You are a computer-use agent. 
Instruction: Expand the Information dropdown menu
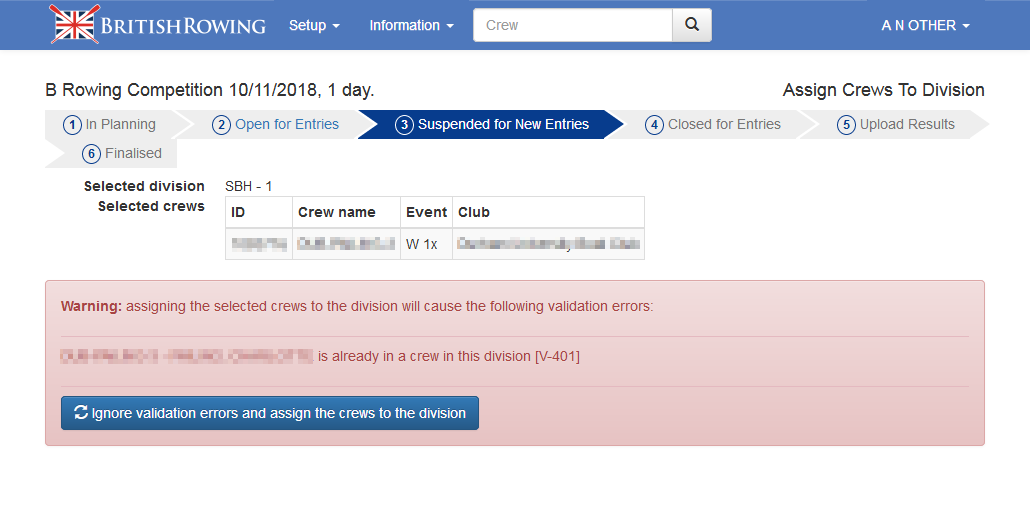tap(411, 25)
